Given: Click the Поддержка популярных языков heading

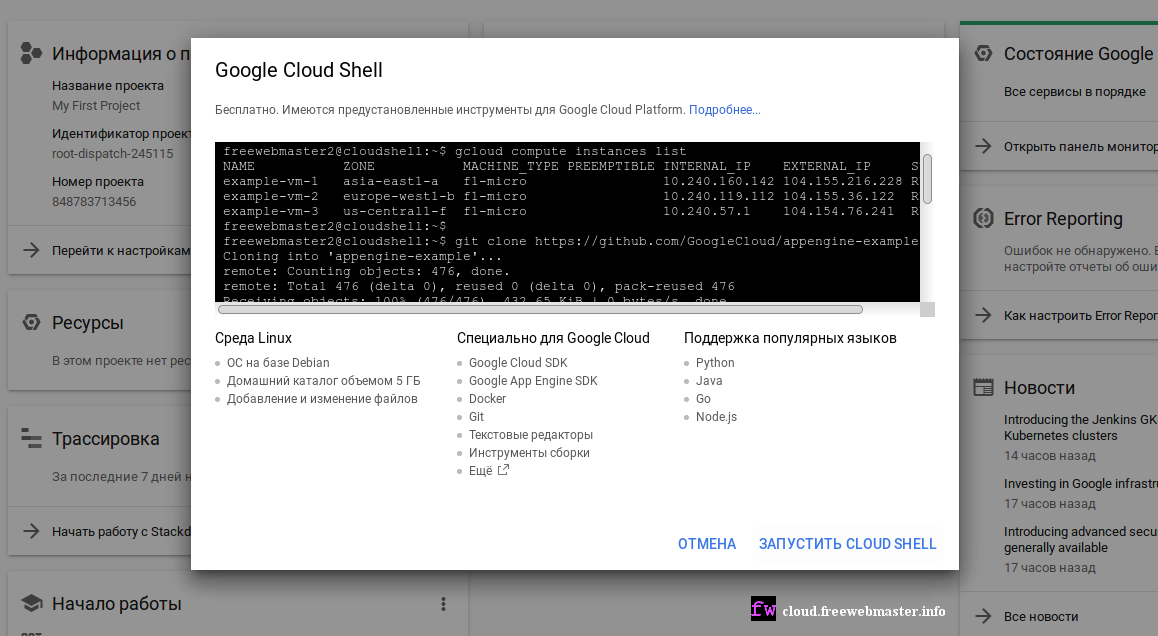Looking at the screenshot, I should click(x=790, y=338).
